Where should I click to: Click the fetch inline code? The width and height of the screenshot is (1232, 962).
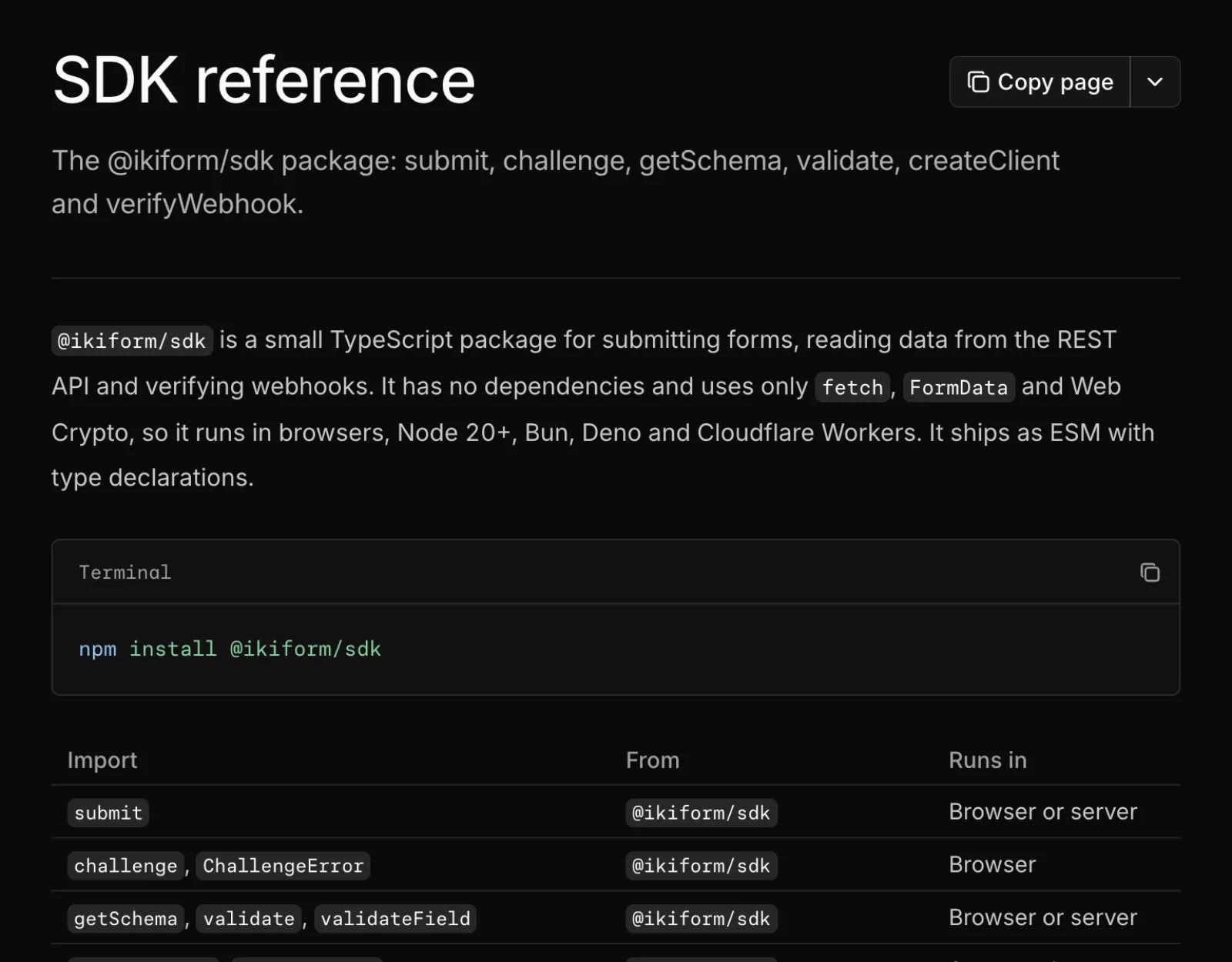click(x=852, y=387)
